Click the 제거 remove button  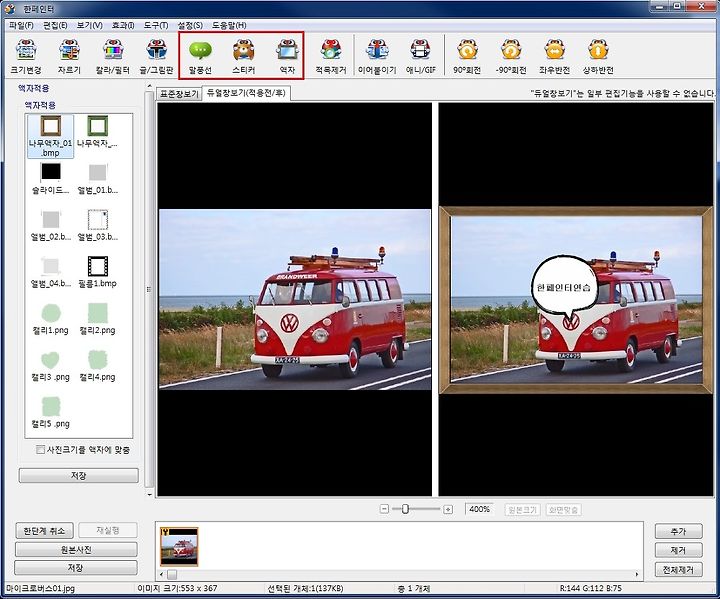pyautogui.click(x=678, y=550)
